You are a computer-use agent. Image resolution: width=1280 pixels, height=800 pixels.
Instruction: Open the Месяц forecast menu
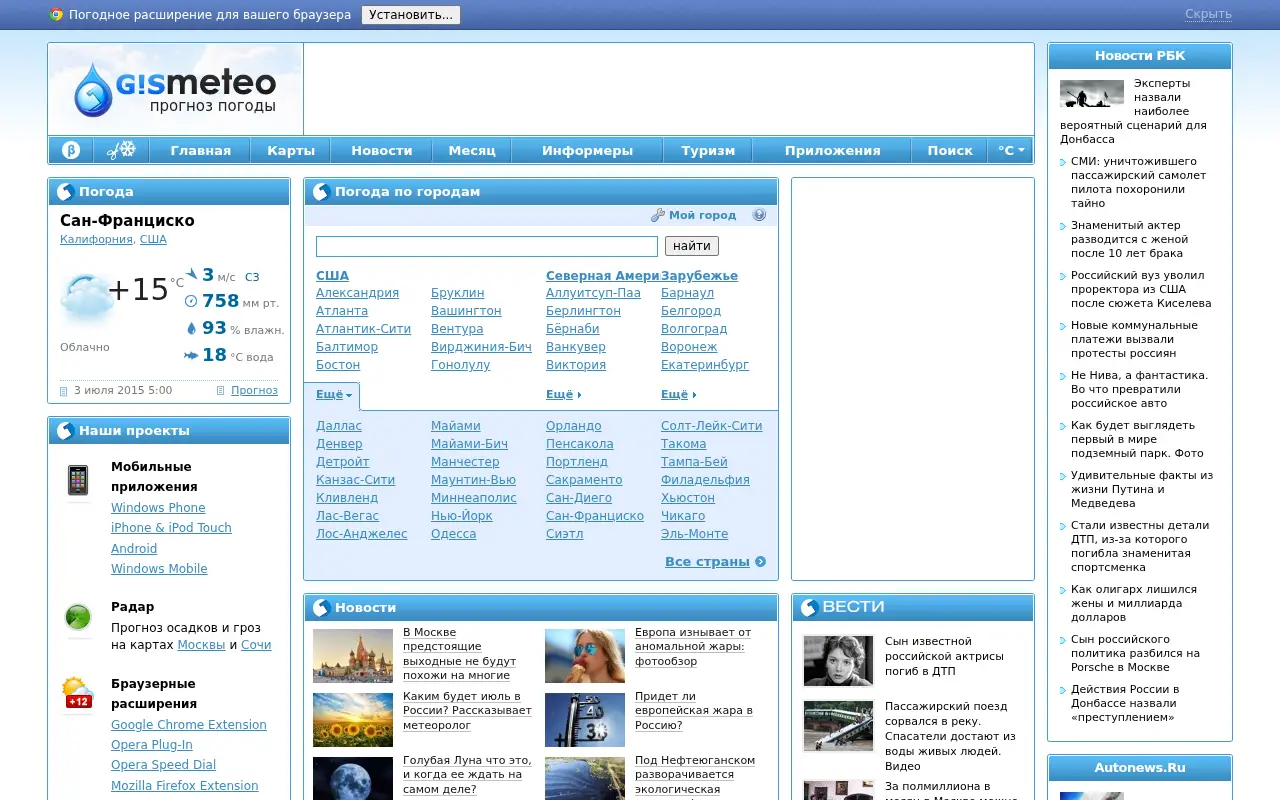click(x=472, y=150)
